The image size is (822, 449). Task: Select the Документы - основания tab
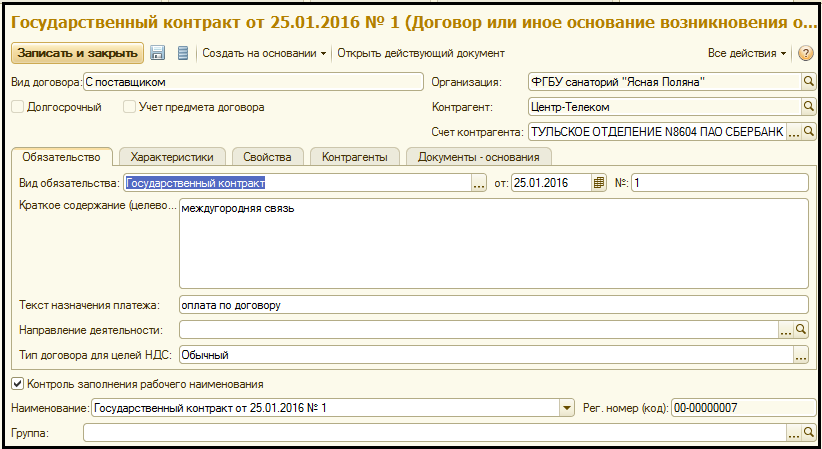coord(479,157)
